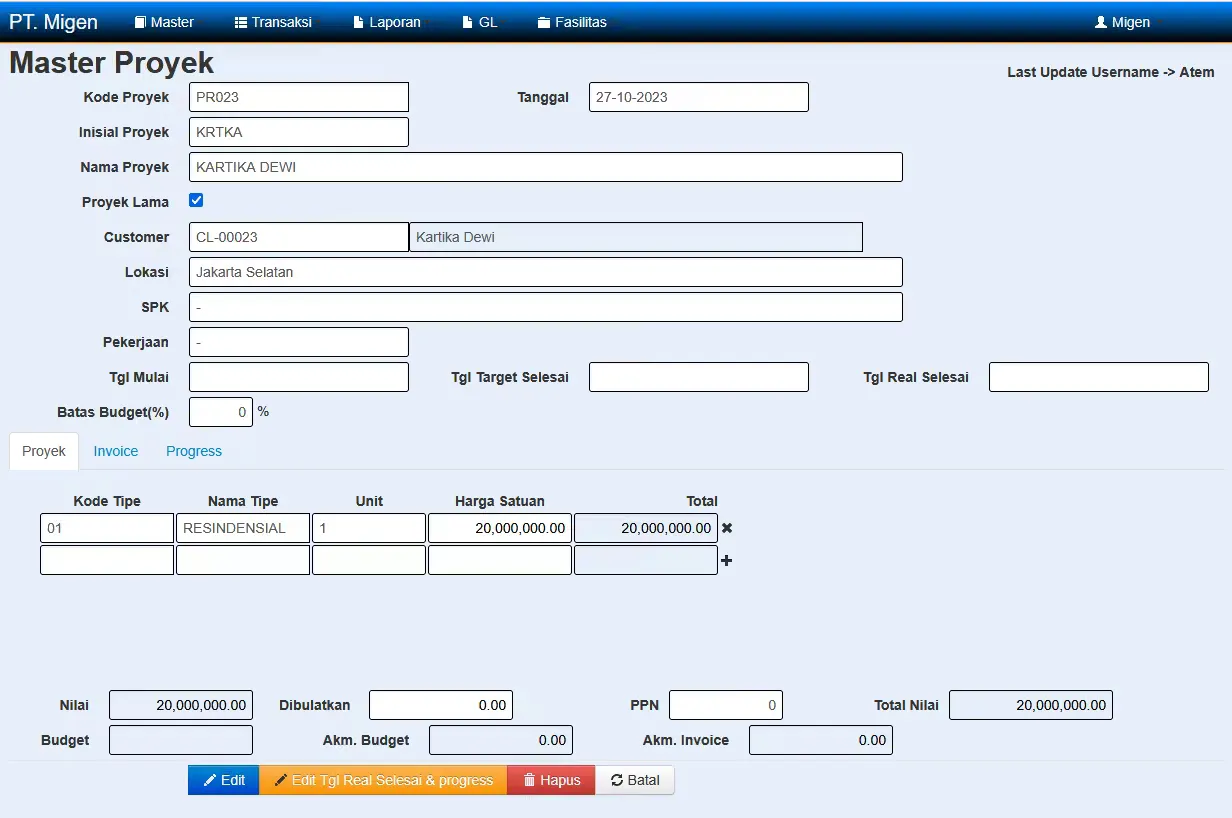Click the Dibulatkan field
Image resolution: width=1232 pixels, height=818 pixels.
tap(441, 705)
